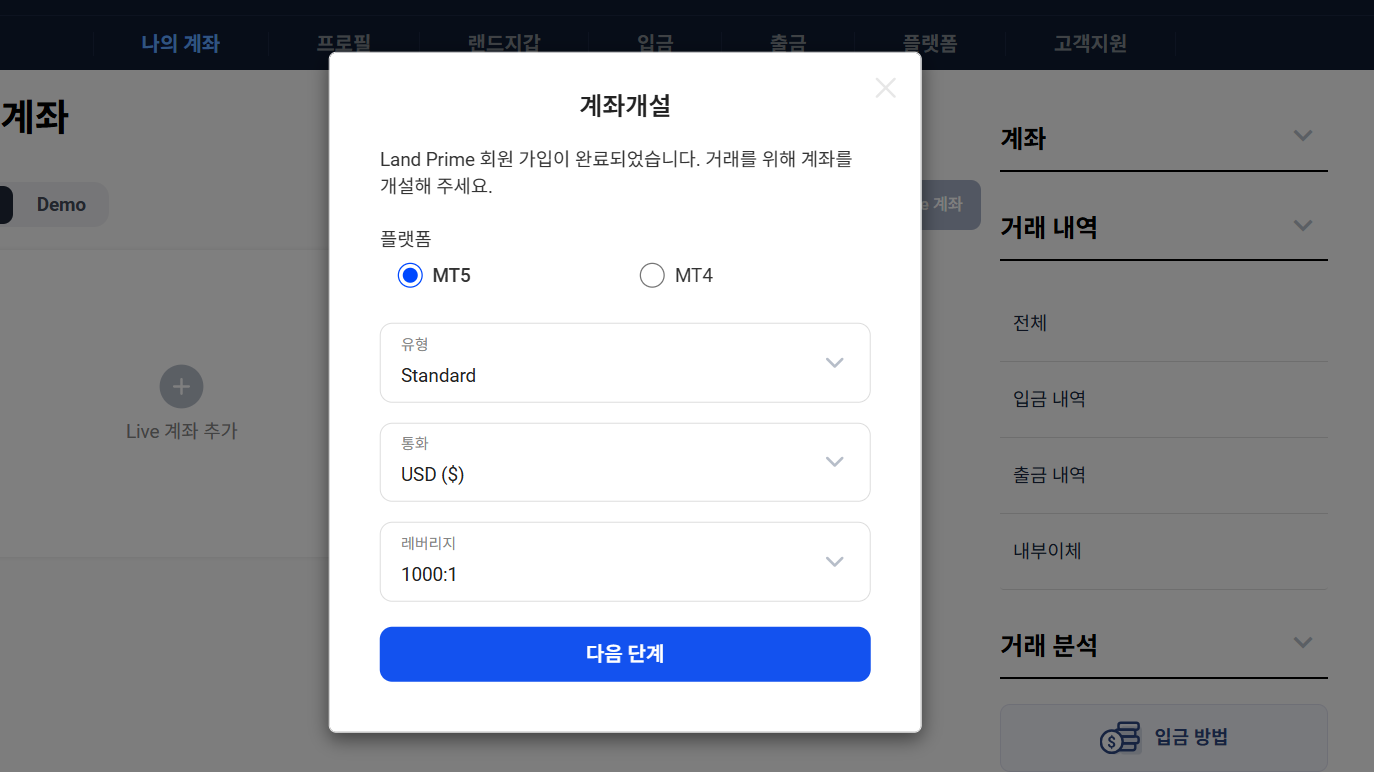Click the coin icon beside 입금 방법
Image resolution: width=1374 pixels, height=772 pixels.
1120,738
